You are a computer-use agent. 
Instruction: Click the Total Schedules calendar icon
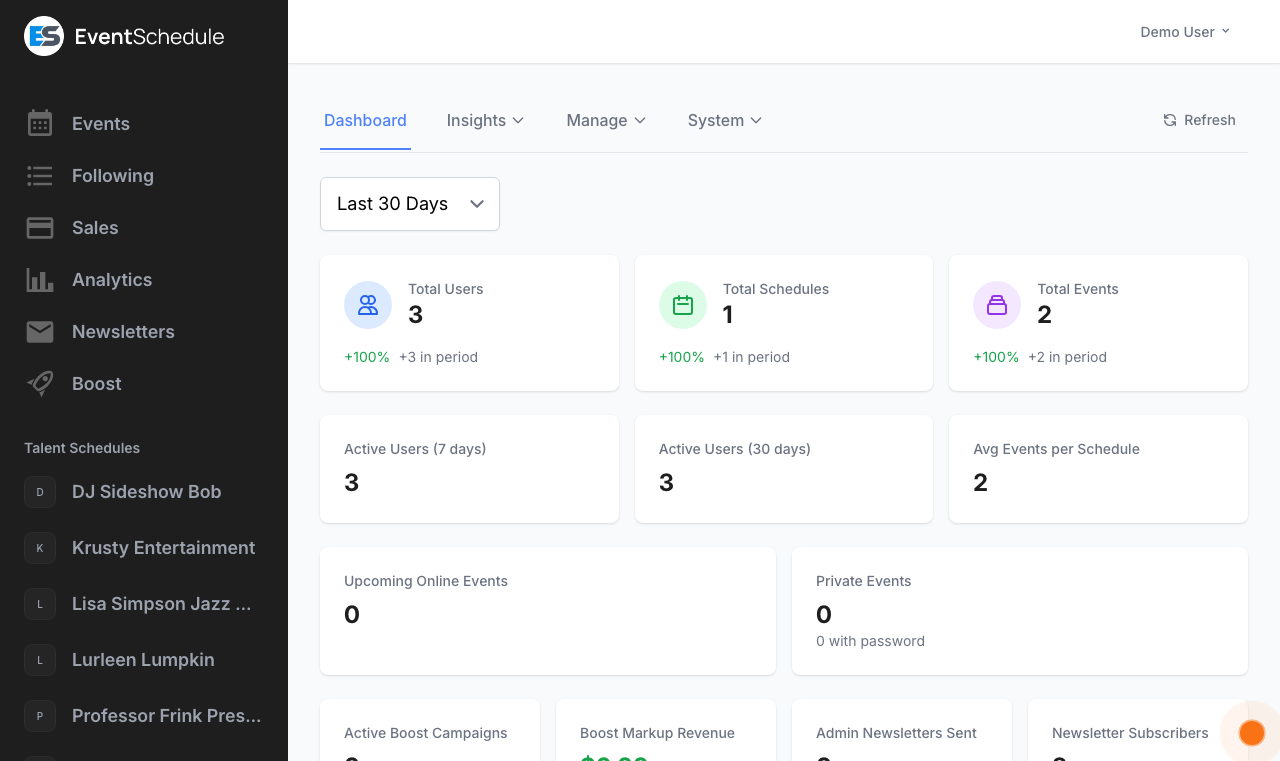click(x=683, y=305)
